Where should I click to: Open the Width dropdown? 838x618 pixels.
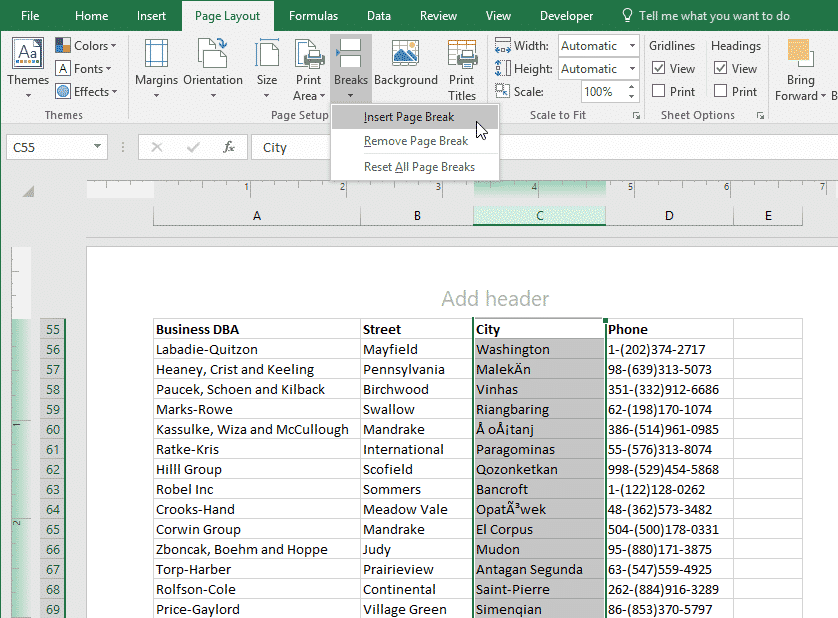[x=632, y=46]
